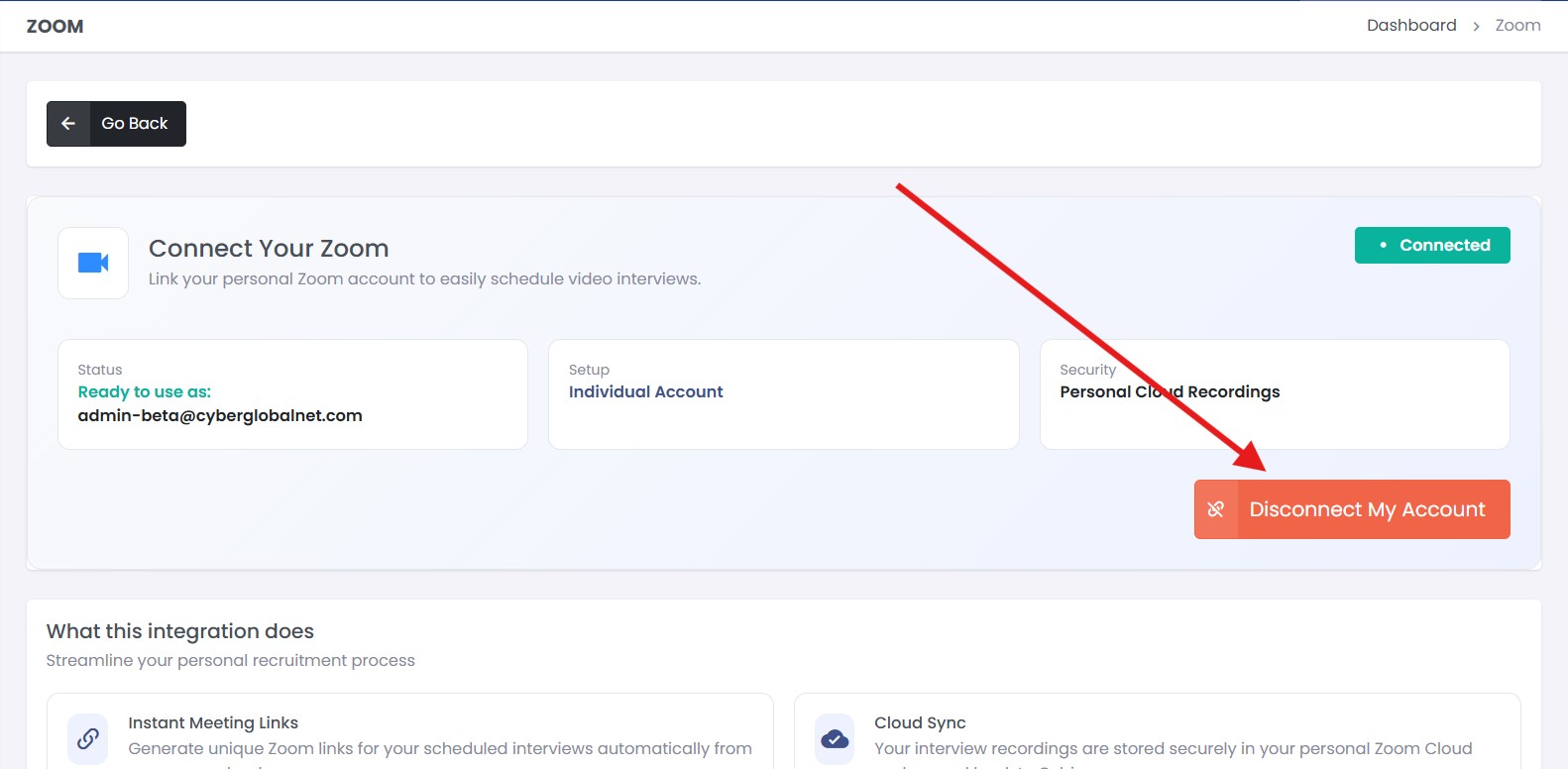Click the Zoom breadcrumb item
The image size is (1568, 769).
(1517, 26)
